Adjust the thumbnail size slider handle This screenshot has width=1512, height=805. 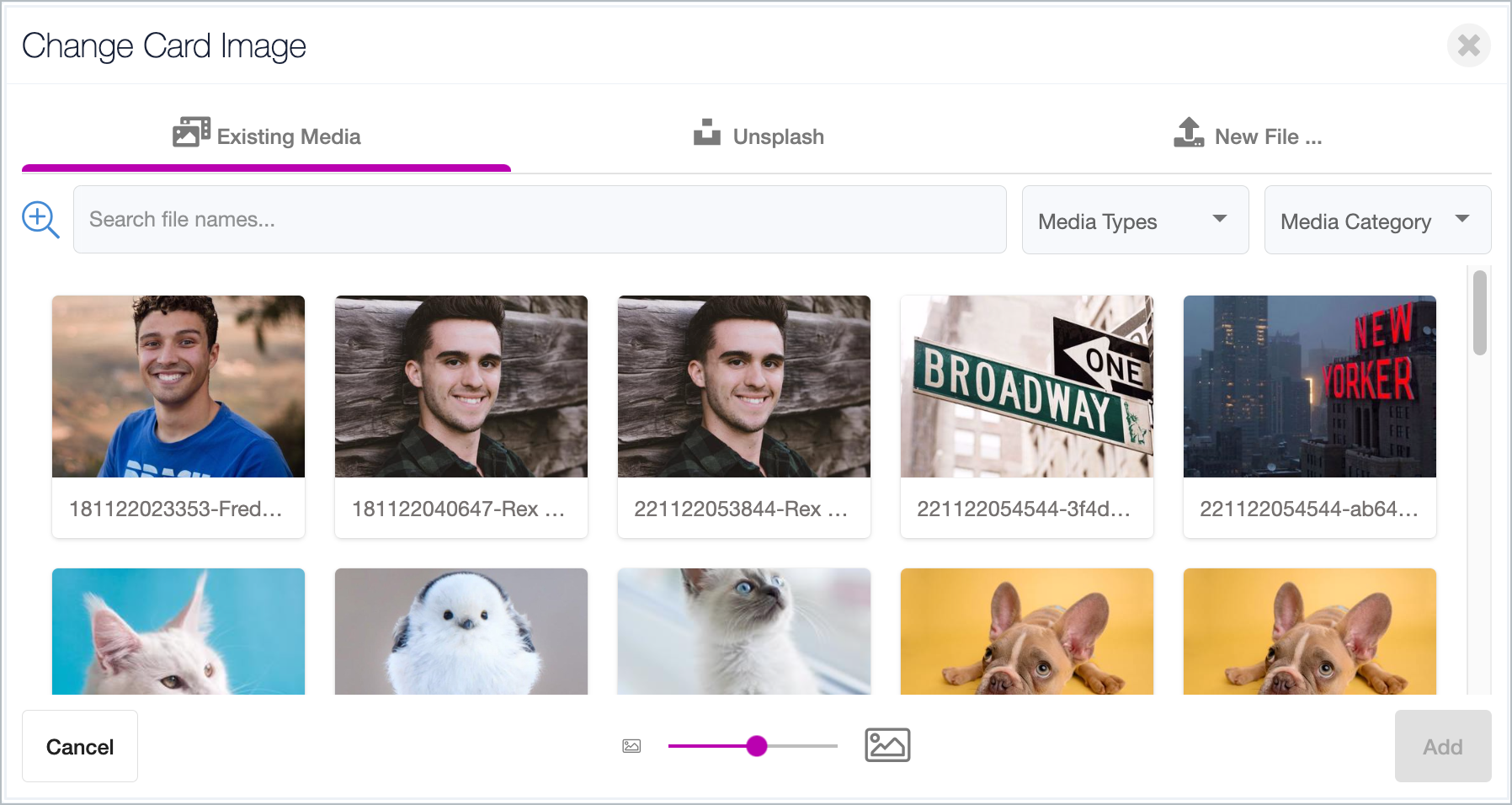(x=757, y=746)
